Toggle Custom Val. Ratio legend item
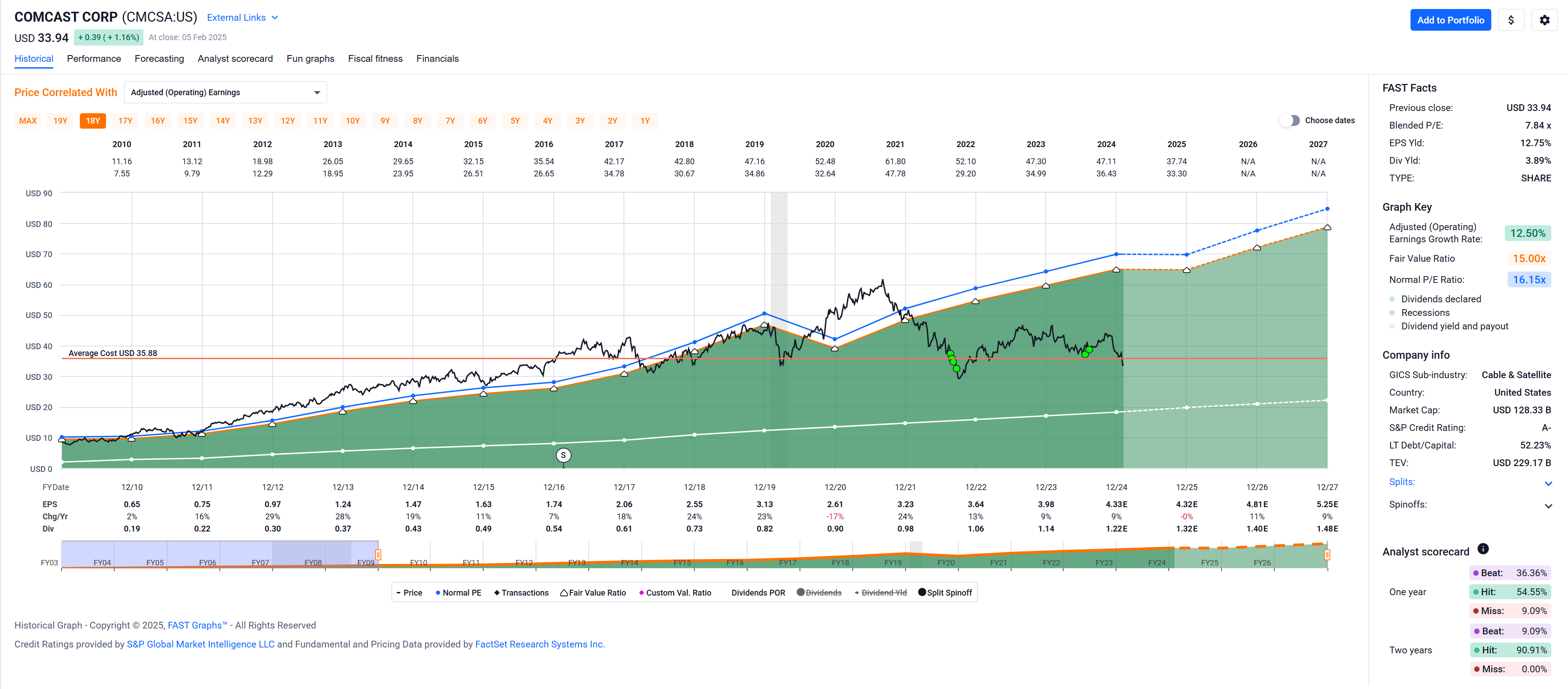The width and height of the screenshot is (1568, 689). tap(675, 593)
